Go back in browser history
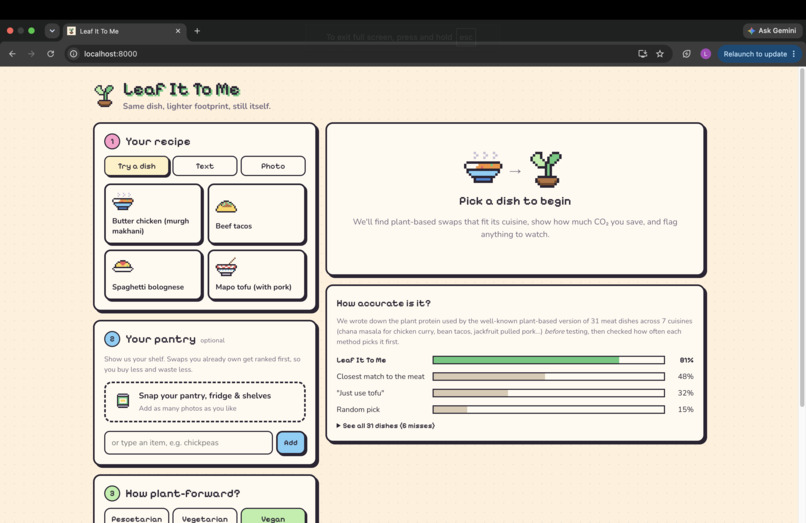Viewport: 806px width, 523px height. coord(12,53)
